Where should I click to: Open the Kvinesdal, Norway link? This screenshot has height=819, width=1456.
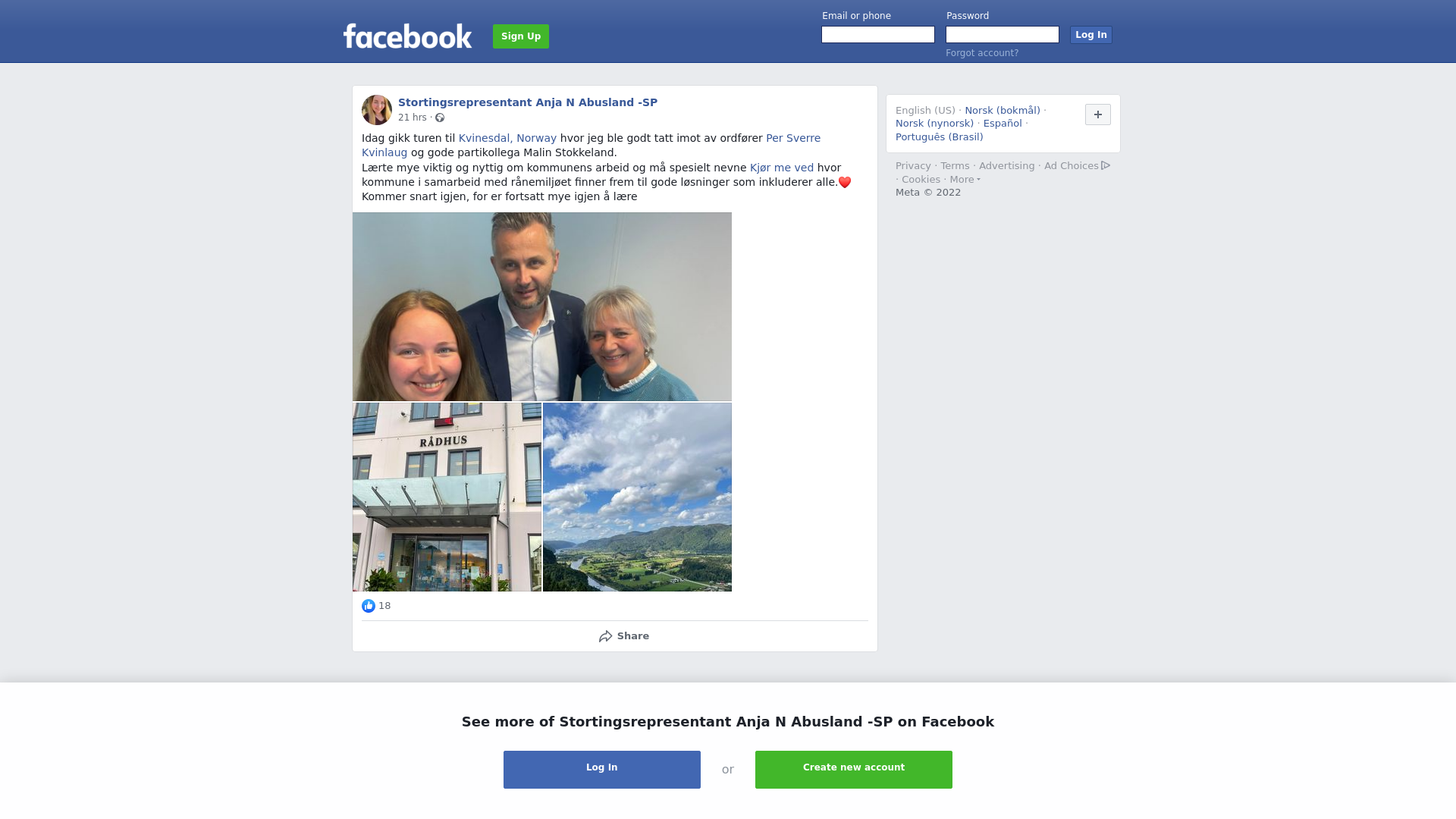[x=507, y=138]
